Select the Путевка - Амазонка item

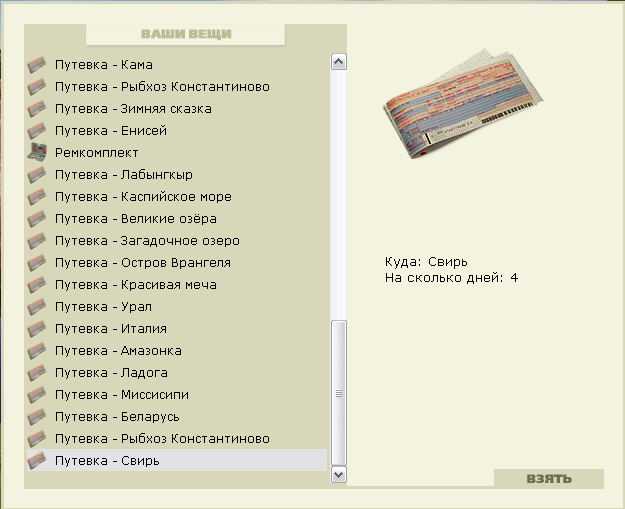tap(177, 350)
